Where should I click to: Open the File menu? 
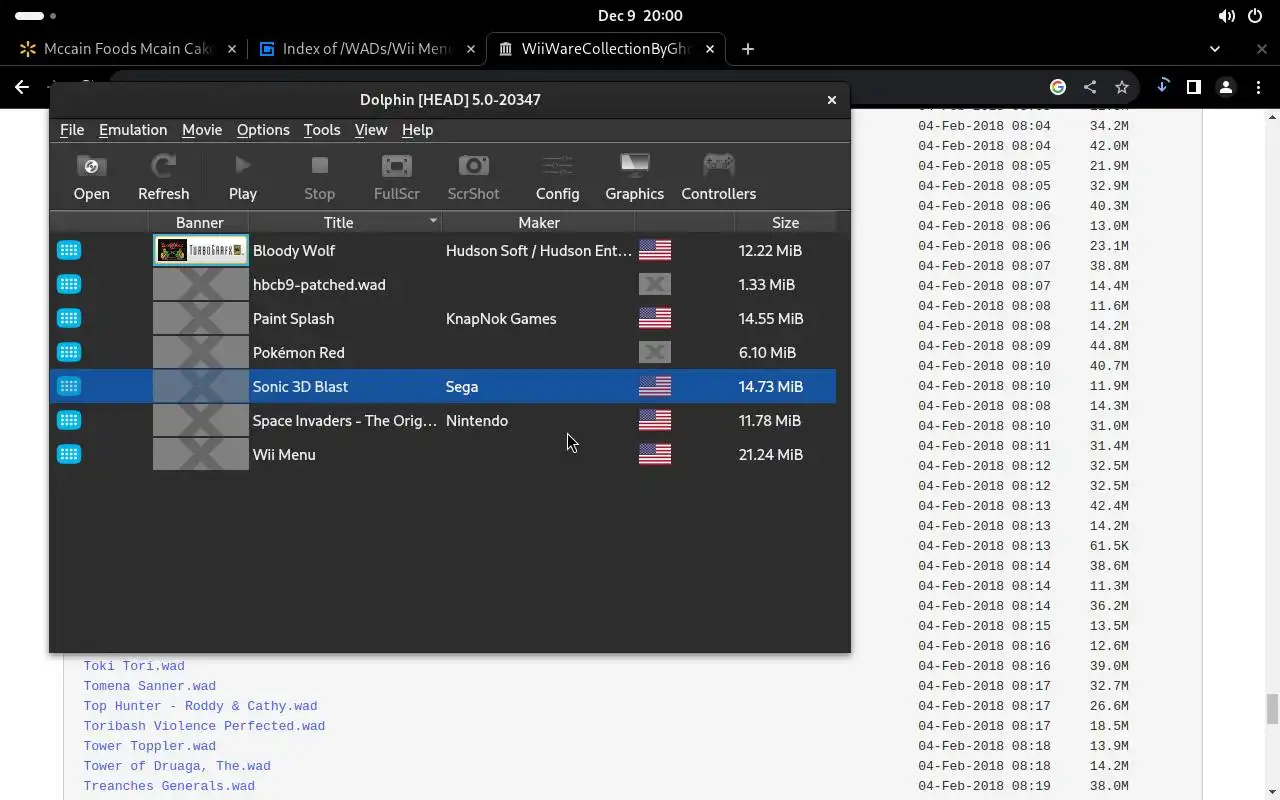pyautogui.click(x=72, y=130)
